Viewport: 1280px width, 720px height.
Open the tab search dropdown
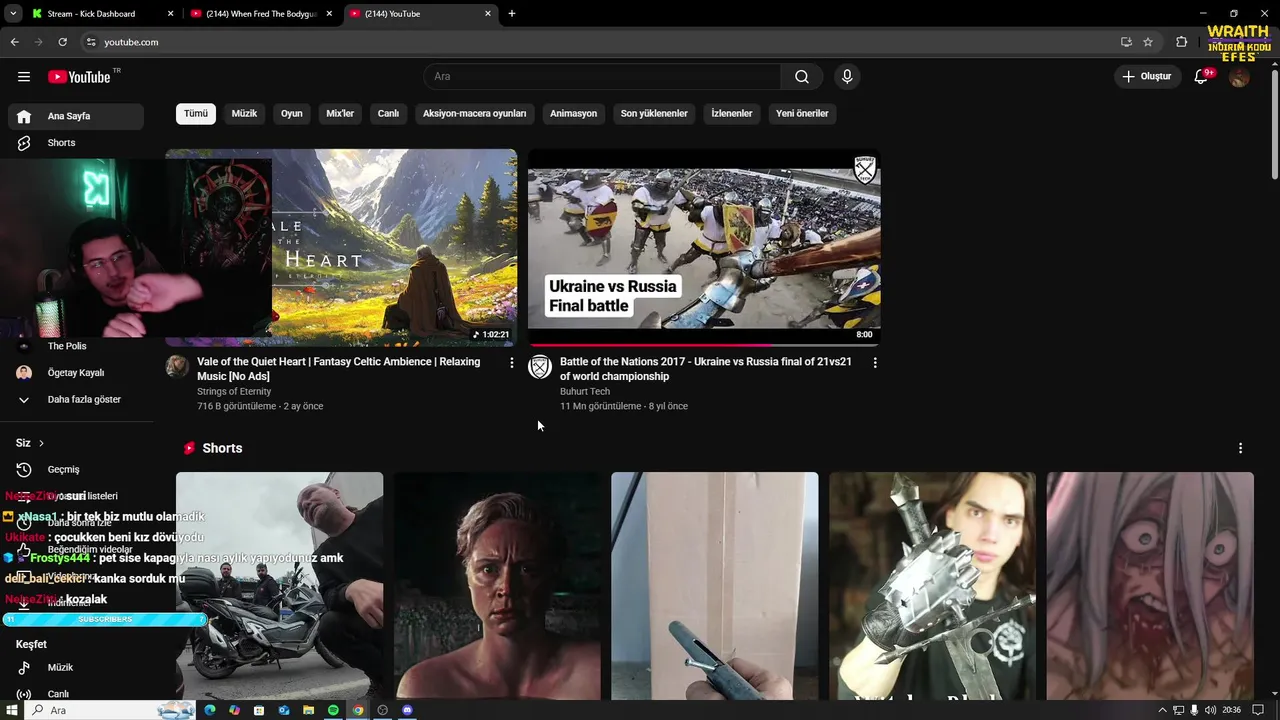pyautogui.click(x=13, y=14)
